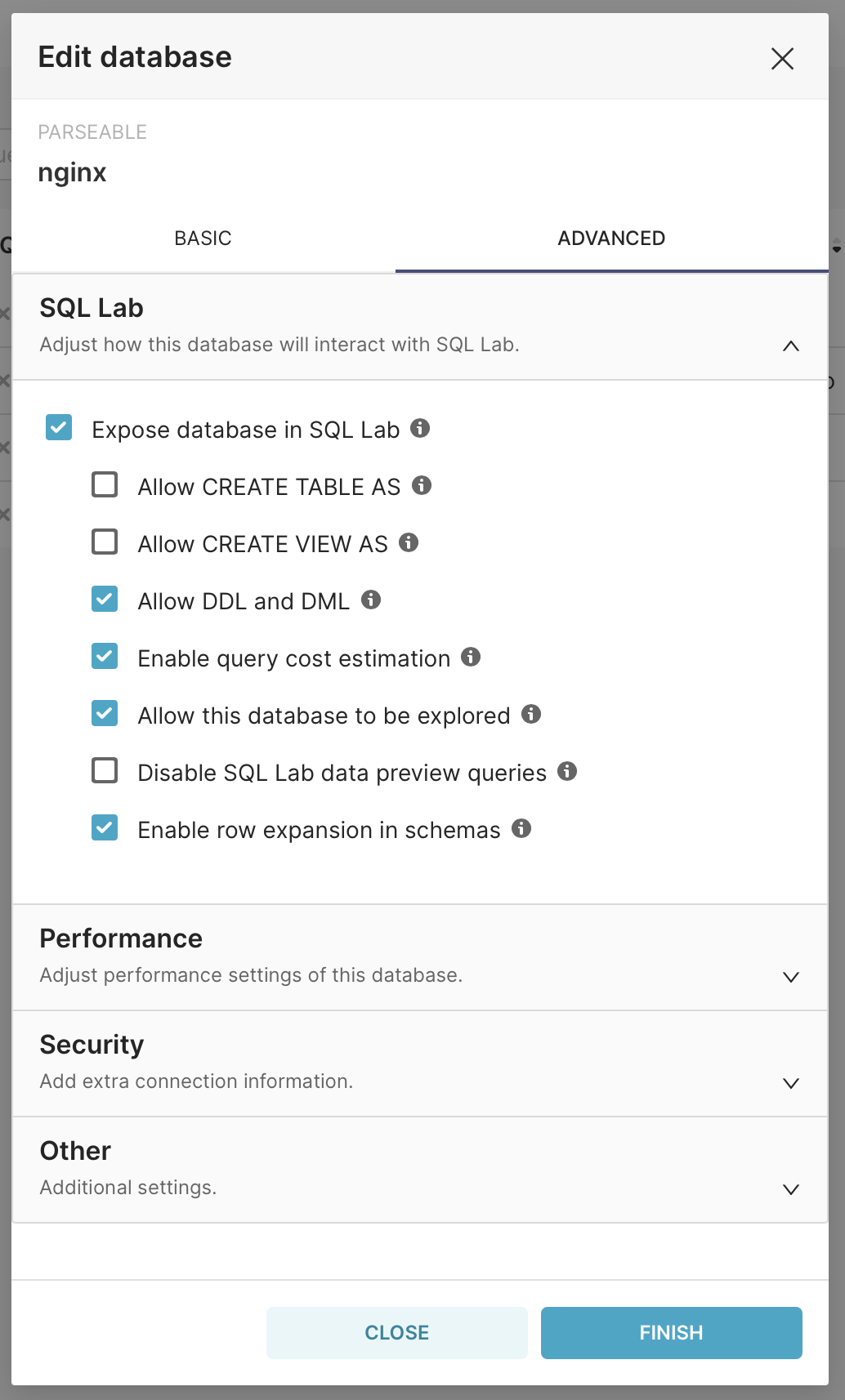Collapse the SQL Lab section

790,346
